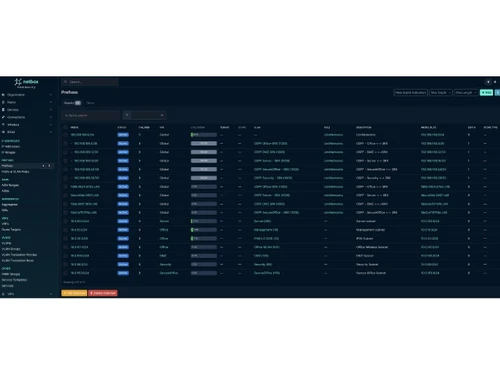Click the Organization sidebar icon
This screenshot has width=500, height=375.
pyautogui.click(x=3, y=95)
